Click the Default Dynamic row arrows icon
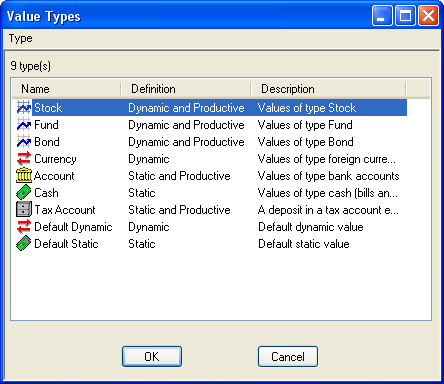The image size is (444, 384). tap(24, 227)
